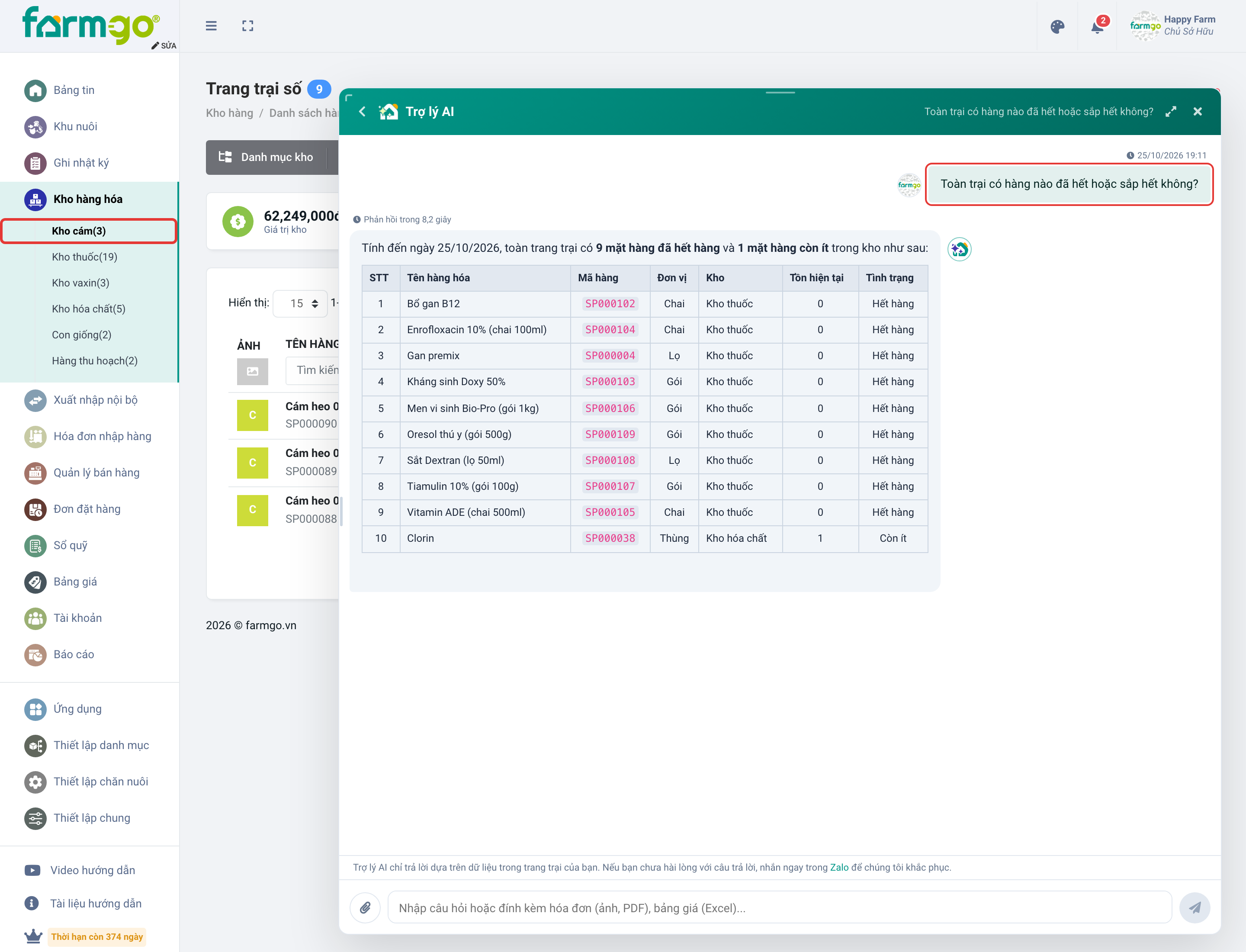Select Kho thuốc(19) warehouse

[x=84, y=257]
